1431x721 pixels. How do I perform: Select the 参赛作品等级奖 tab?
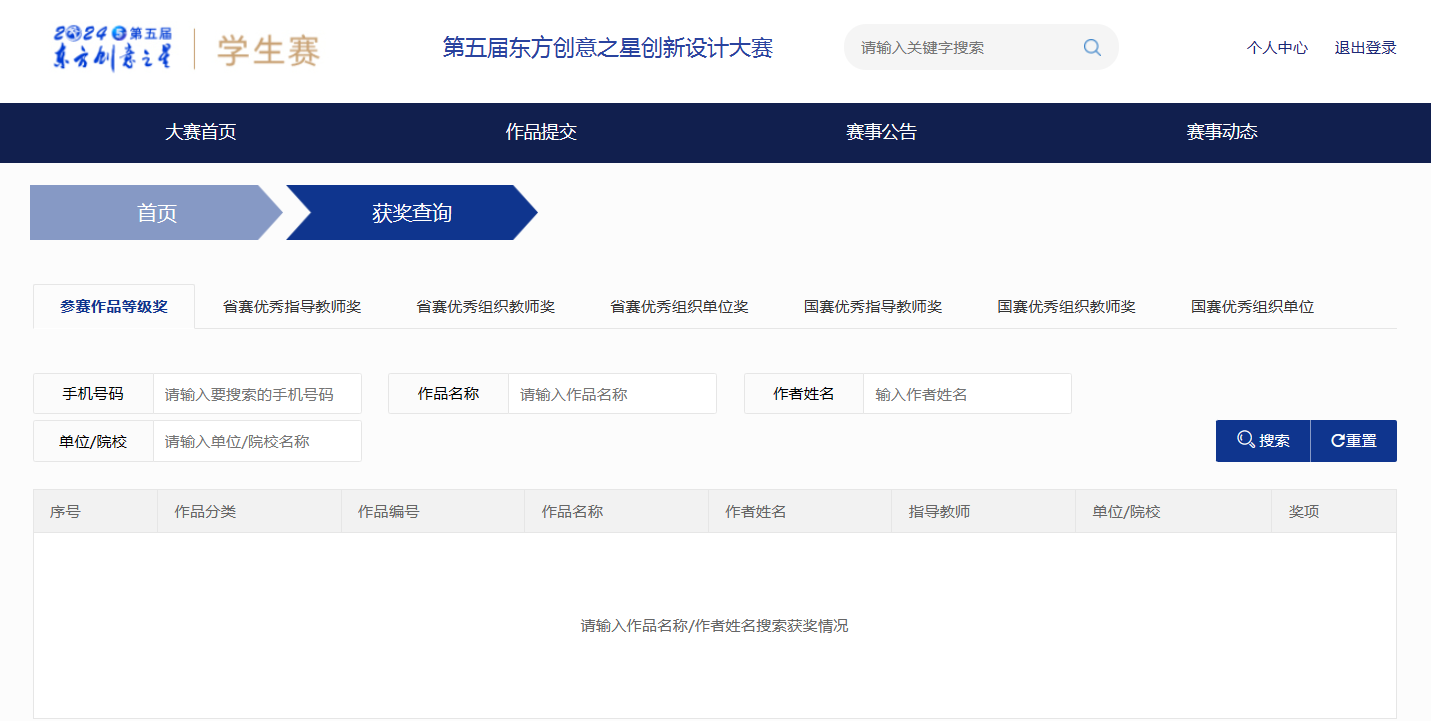point(114,307)
